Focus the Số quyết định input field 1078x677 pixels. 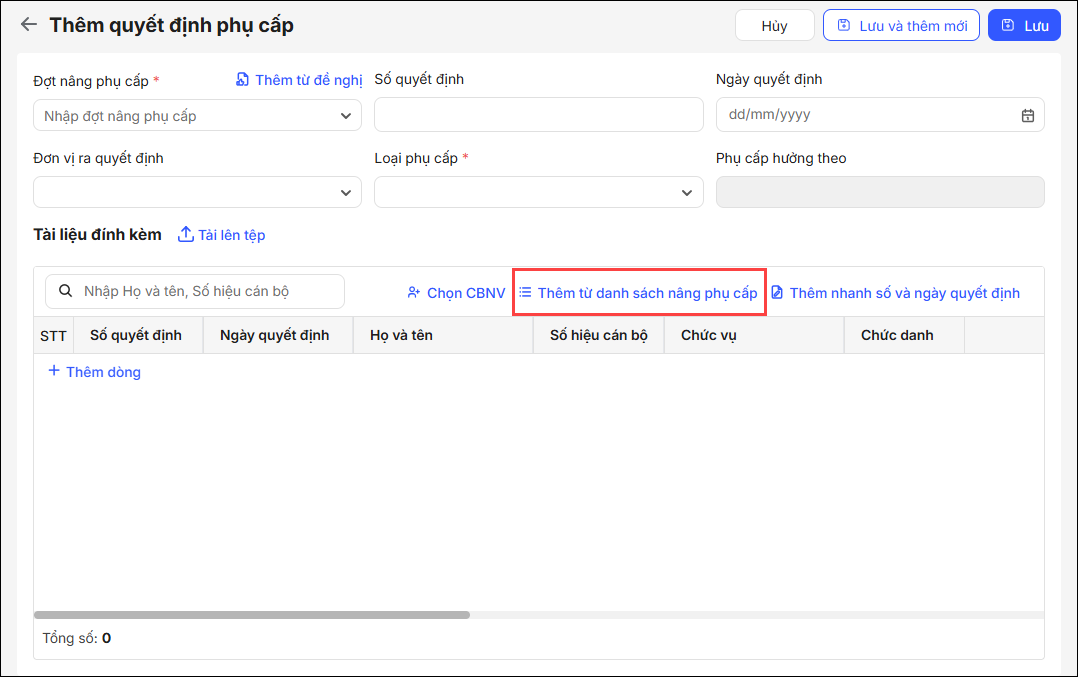(538, 115)
